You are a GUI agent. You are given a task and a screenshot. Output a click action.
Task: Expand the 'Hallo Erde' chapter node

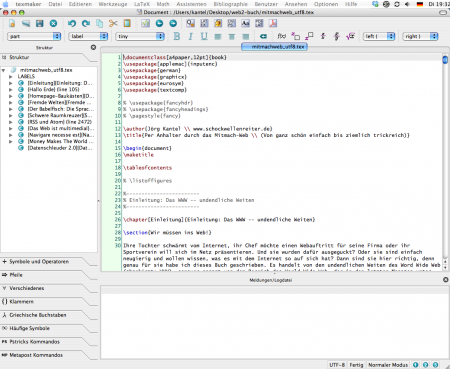[11, 90]
